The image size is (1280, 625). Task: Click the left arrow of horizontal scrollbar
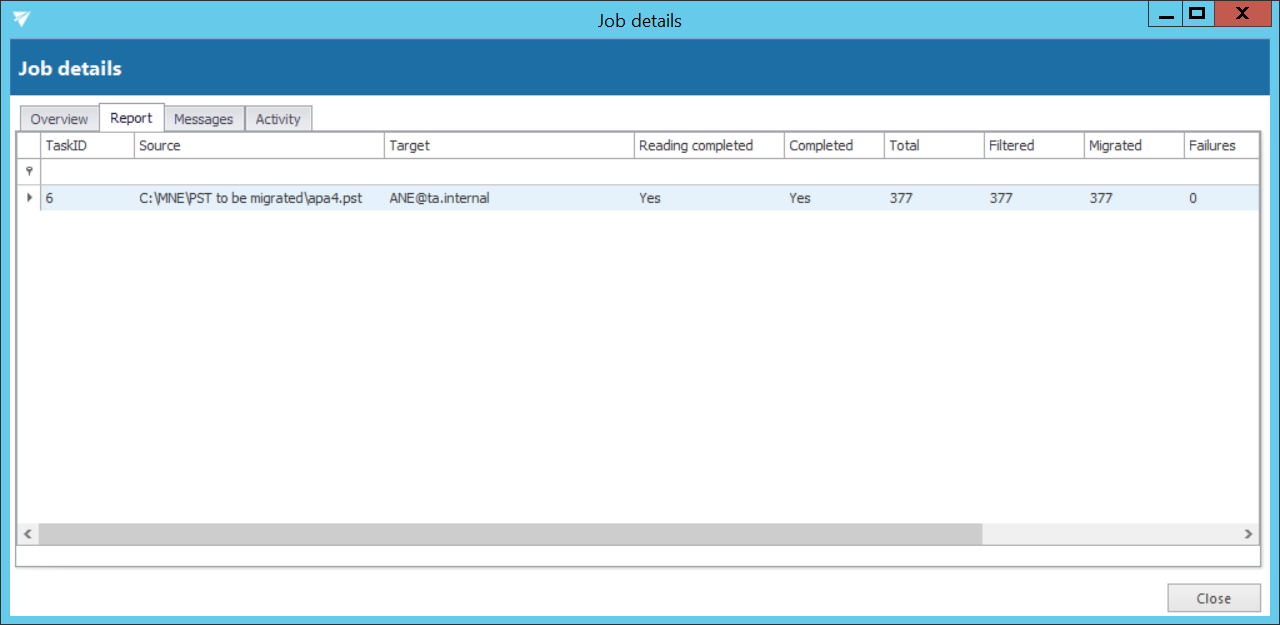tap(28, 535)
